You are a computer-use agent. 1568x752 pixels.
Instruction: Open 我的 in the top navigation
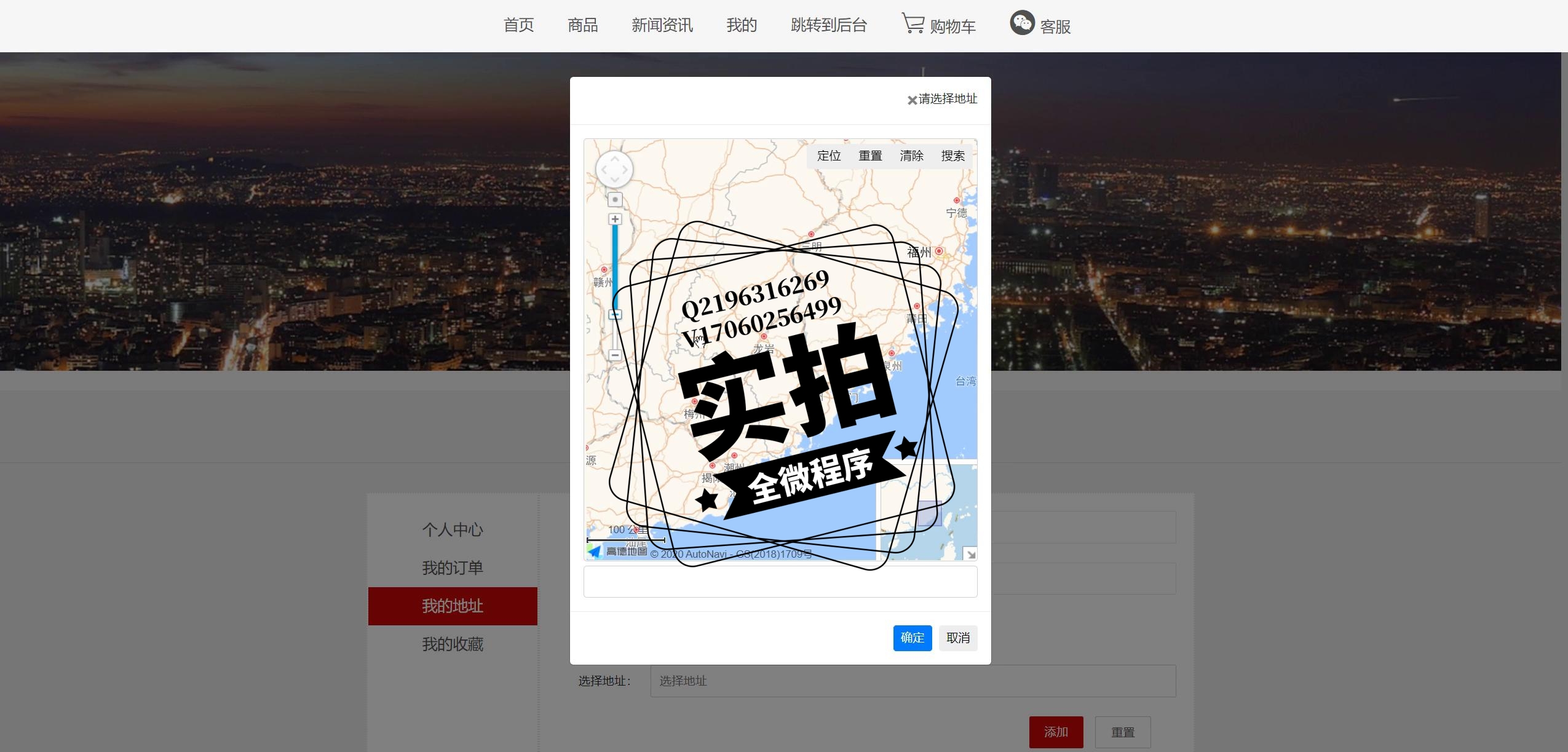tap(742, 25)
